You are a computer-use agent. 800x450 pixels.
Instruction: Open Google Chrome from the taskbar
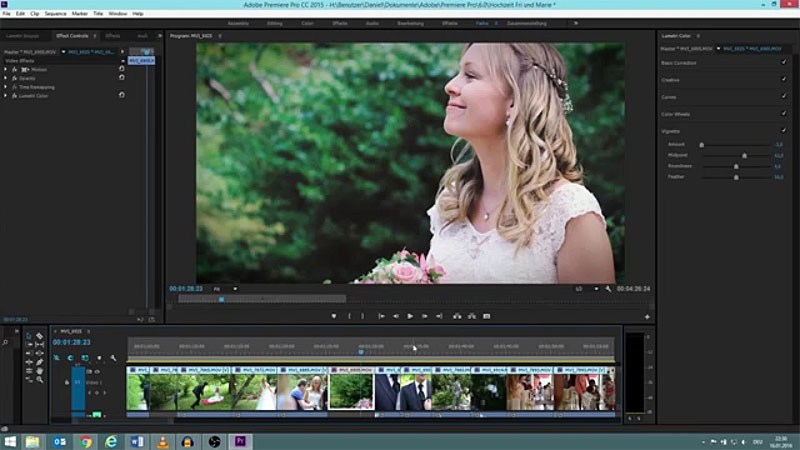coord(86,441)
